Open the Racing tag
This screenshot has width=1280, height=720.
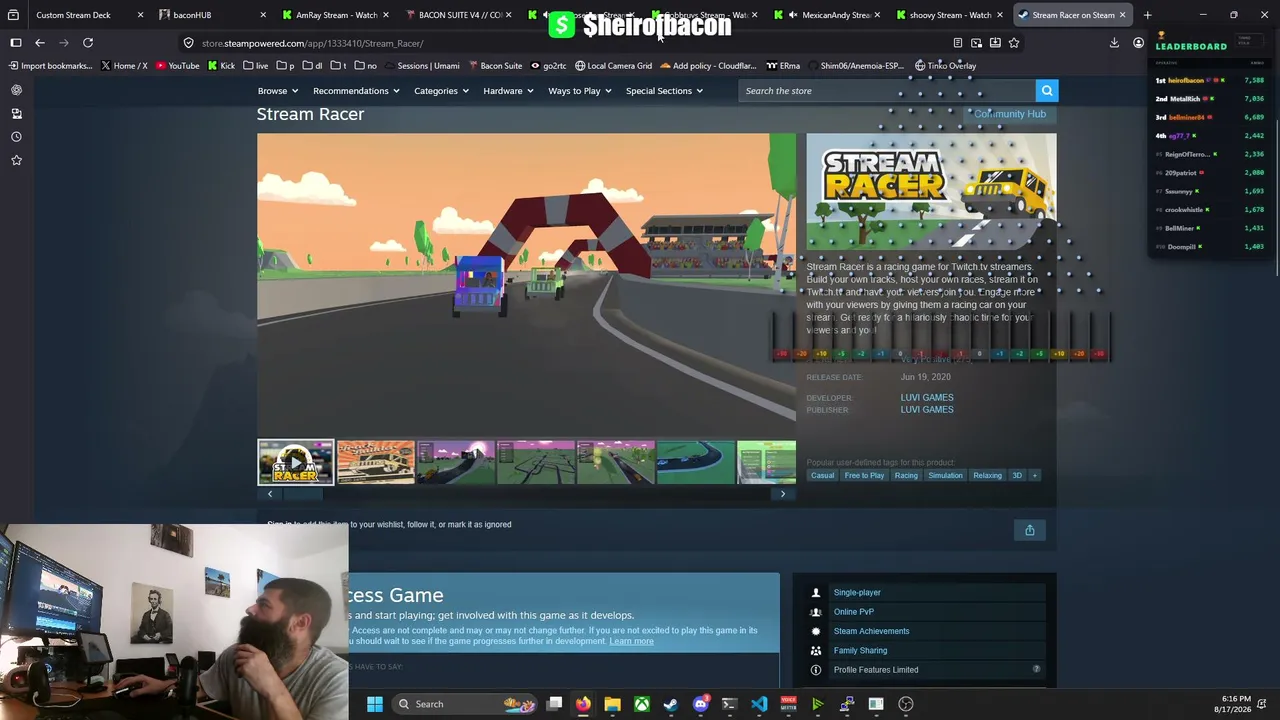(x=906, y=475)
